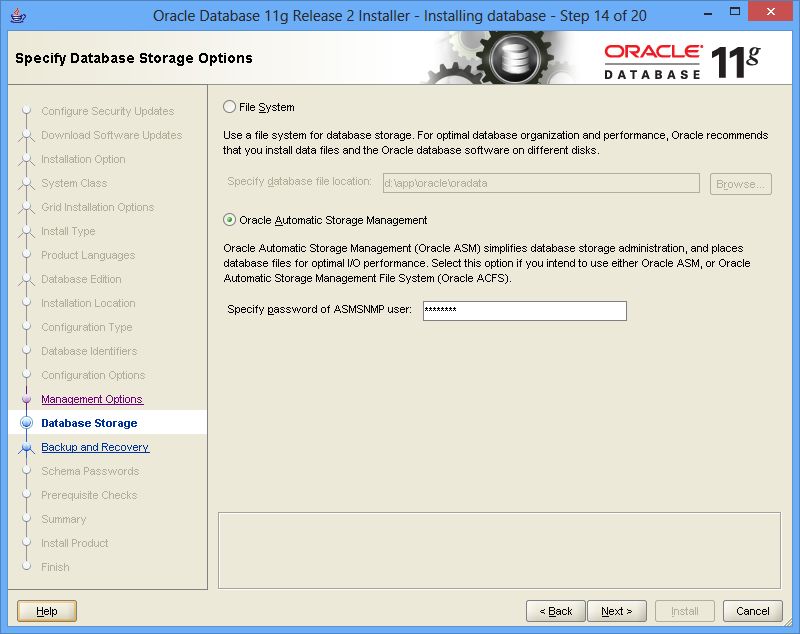This screenshot has height=634, width=800.
Task: Click the Grid Installation Options step
Action: 97,207
